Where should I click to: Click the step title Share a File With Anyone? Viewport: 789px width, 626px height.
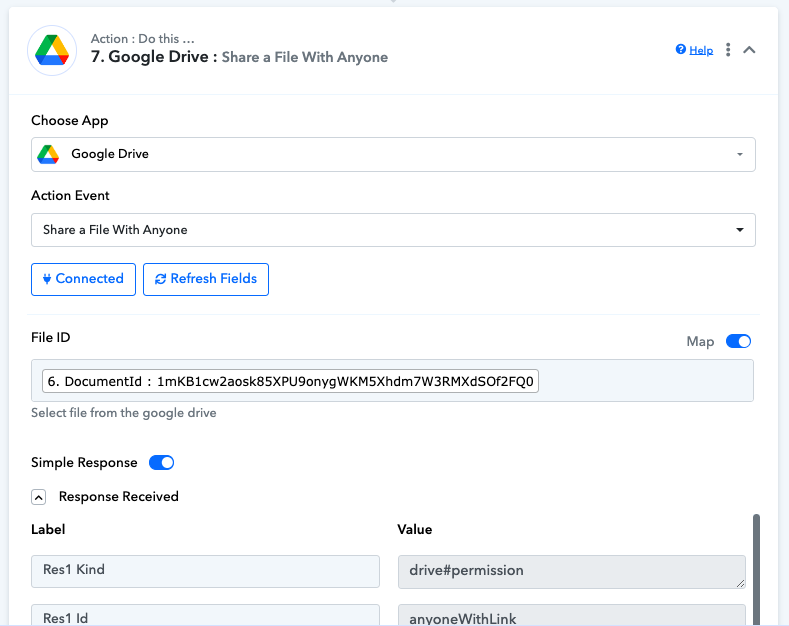pos(304,57)
